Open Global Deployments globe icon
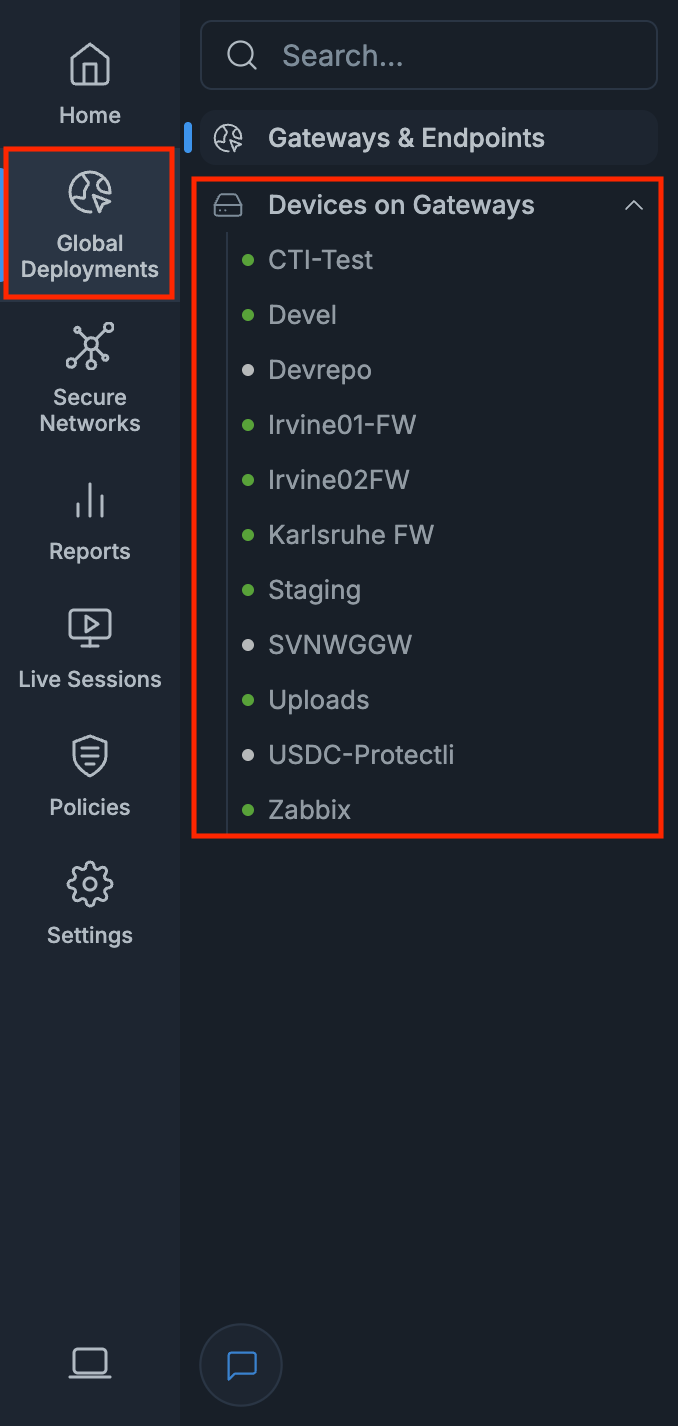 pyautogui.click(x=90, y=193)
